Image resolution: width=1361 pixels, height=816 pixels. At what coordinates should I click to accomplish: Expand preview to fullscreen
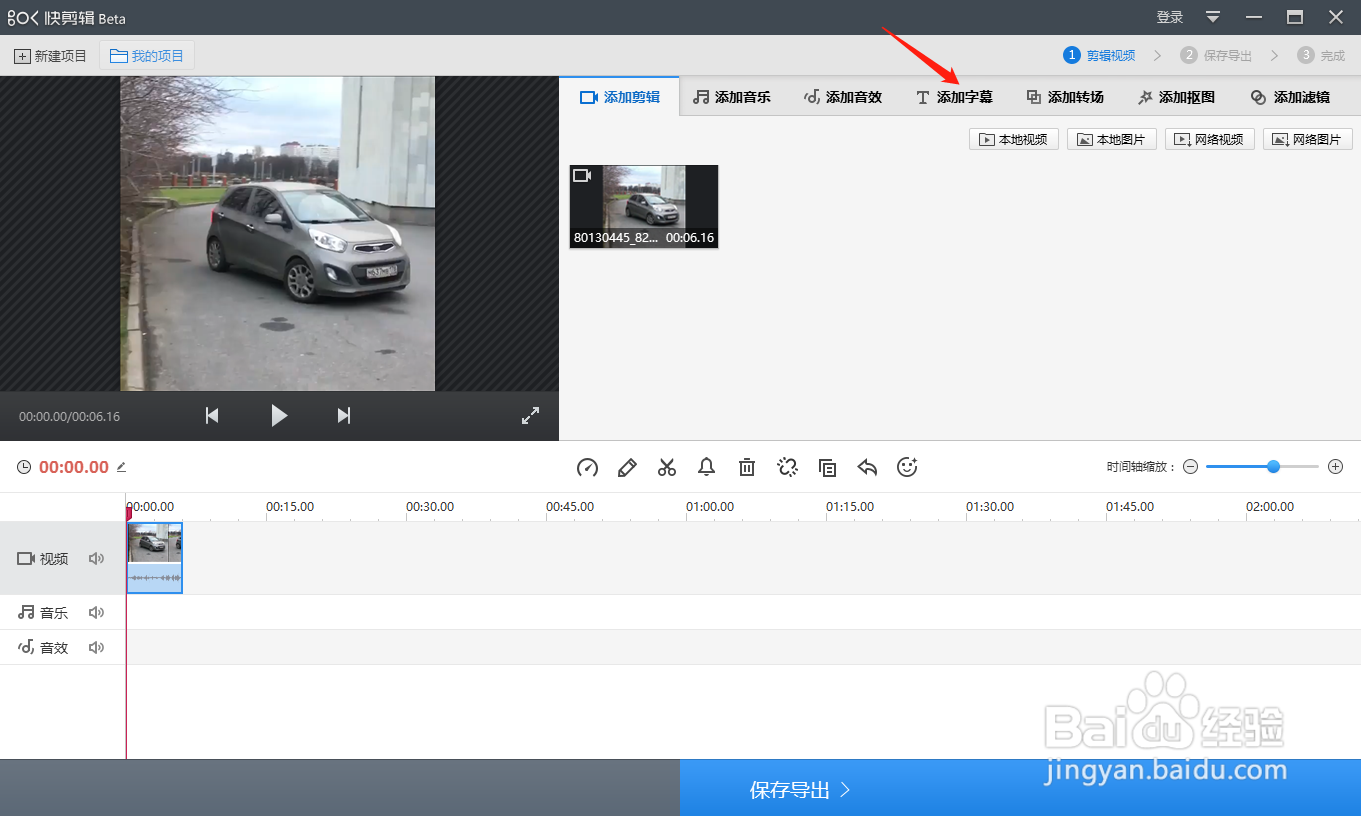click(531, 415)
